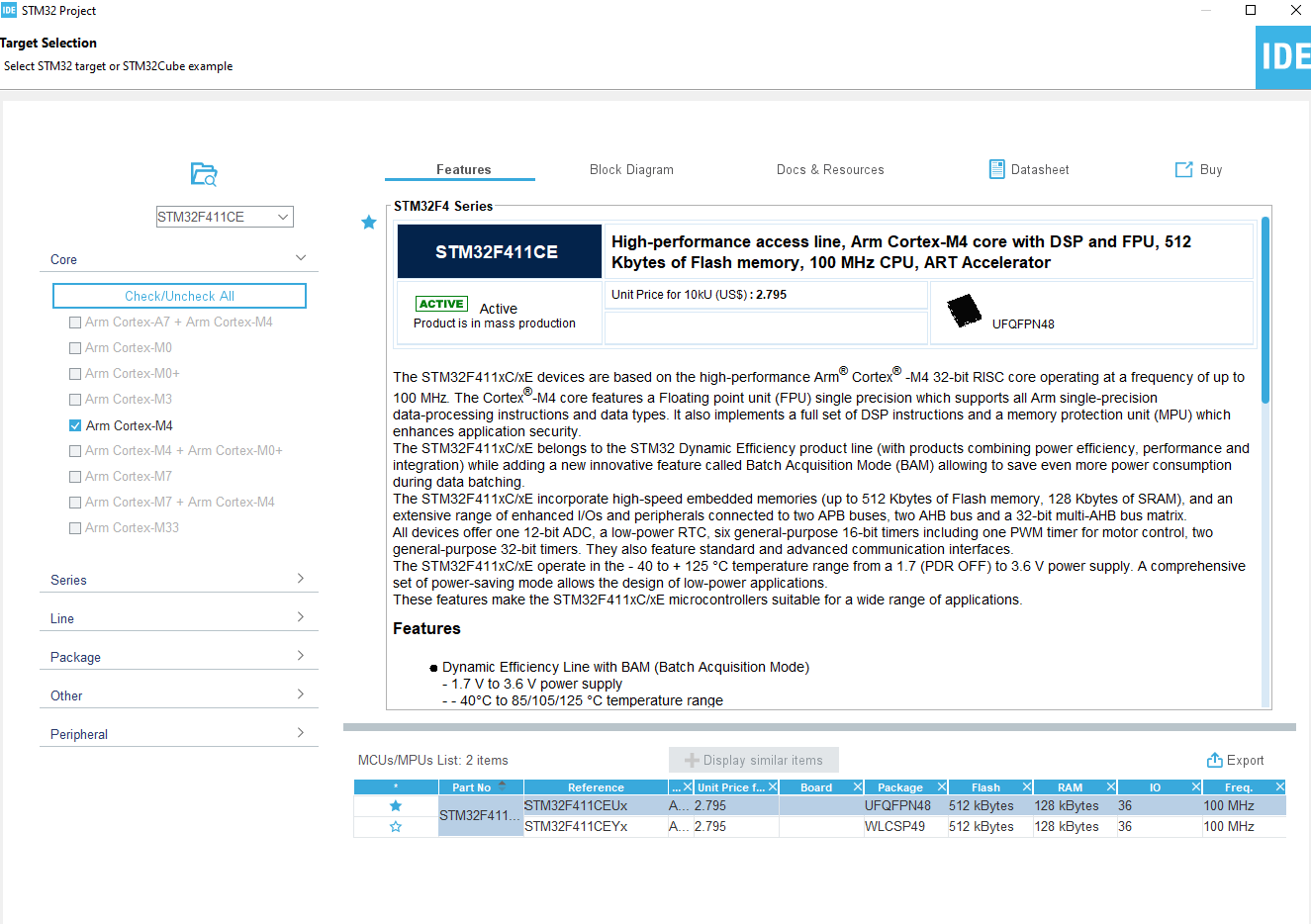Screen dimensions: 1311x924
Task: Expand the Line filter section
Action: click(x=301, y=617)
